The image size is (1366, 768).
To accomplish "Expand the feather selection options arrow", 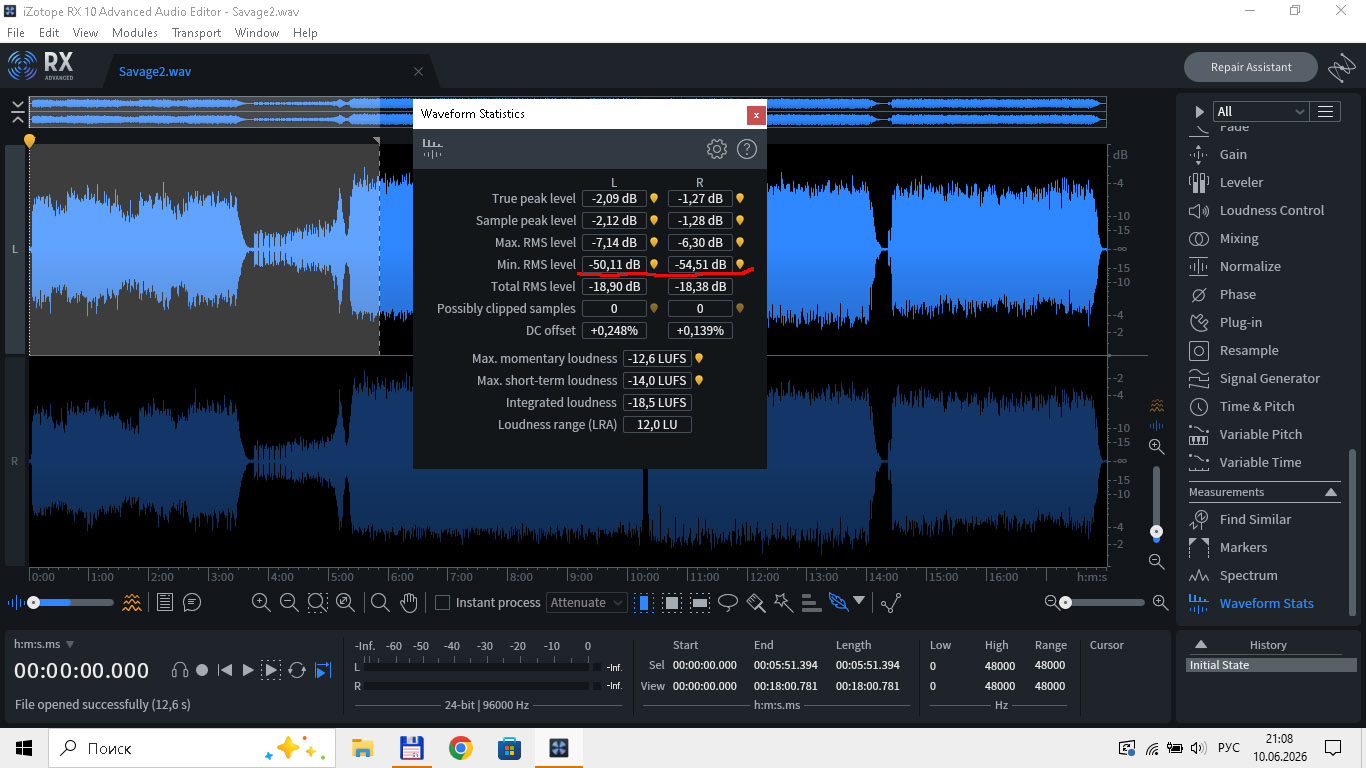I will (858, 601).
